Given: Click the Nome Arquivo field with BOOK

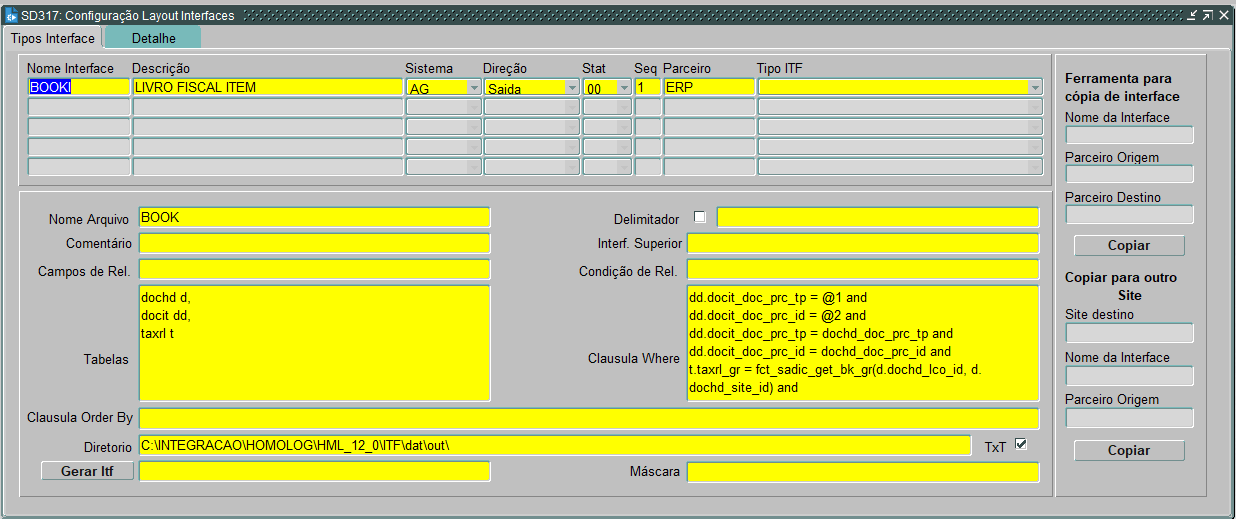Looking at the screenshot, I should point(314,217).
